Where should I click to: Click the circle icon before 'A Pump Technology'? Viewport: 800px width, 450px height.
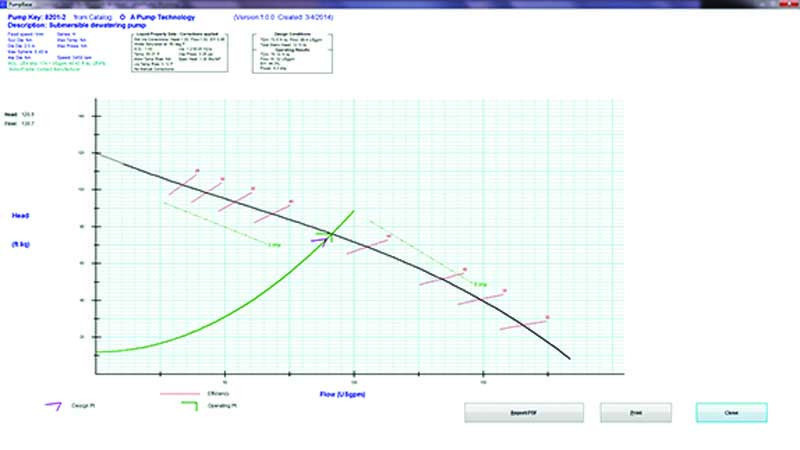pyautogui.click(x=122, y=17)
